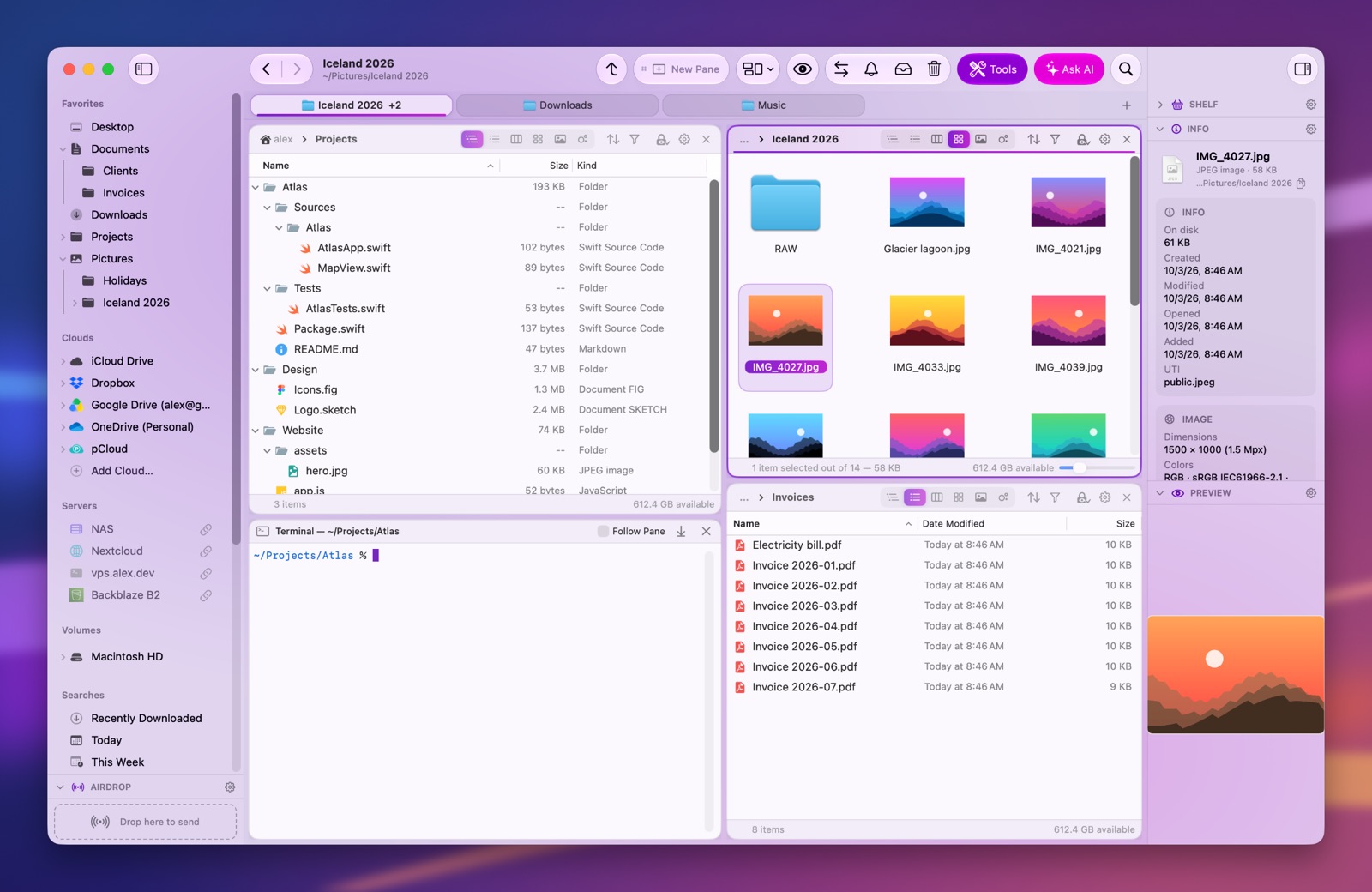Select column view in Projects pane
The image size is (1372, 892).
(x=516, y=139)
